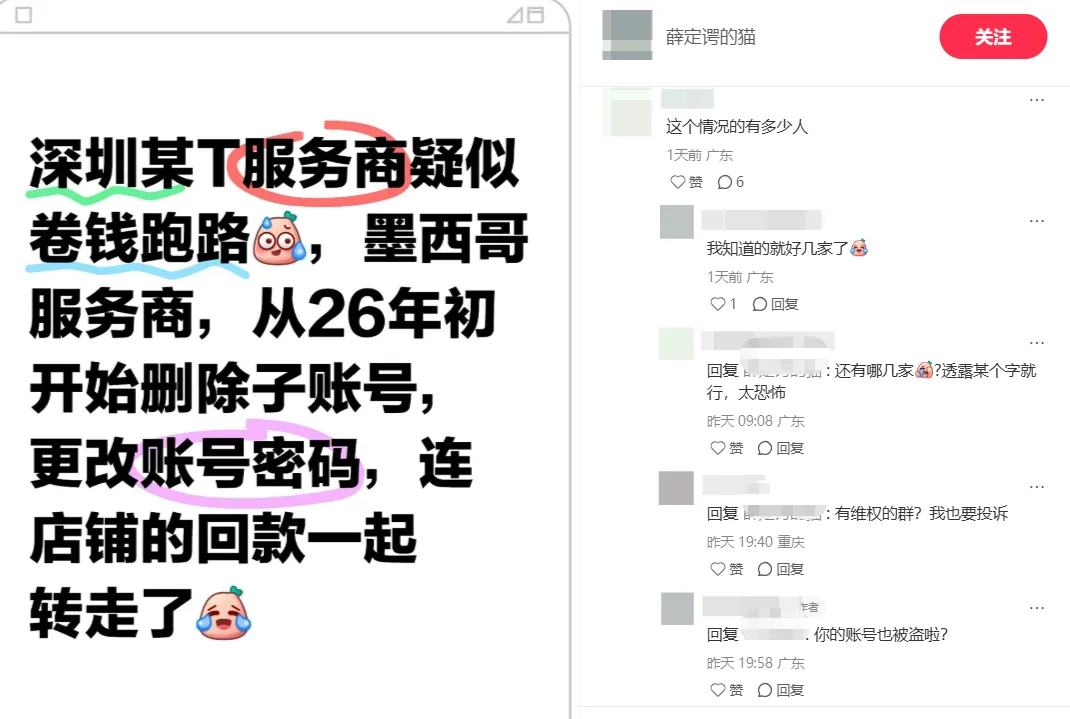Open more options for the 重庆 comment
This screenshot has width=1070, height=719.
(x=1037, y=487)
